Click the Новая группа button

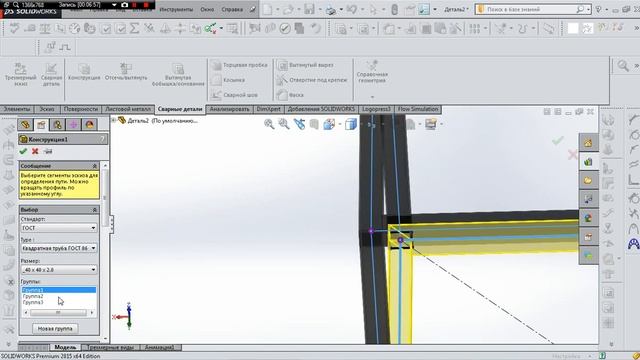click(55, 329)
